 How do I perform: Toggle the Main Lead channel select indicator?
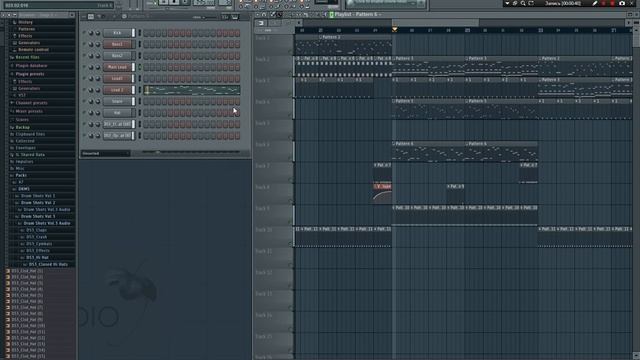tap(140, 67)
